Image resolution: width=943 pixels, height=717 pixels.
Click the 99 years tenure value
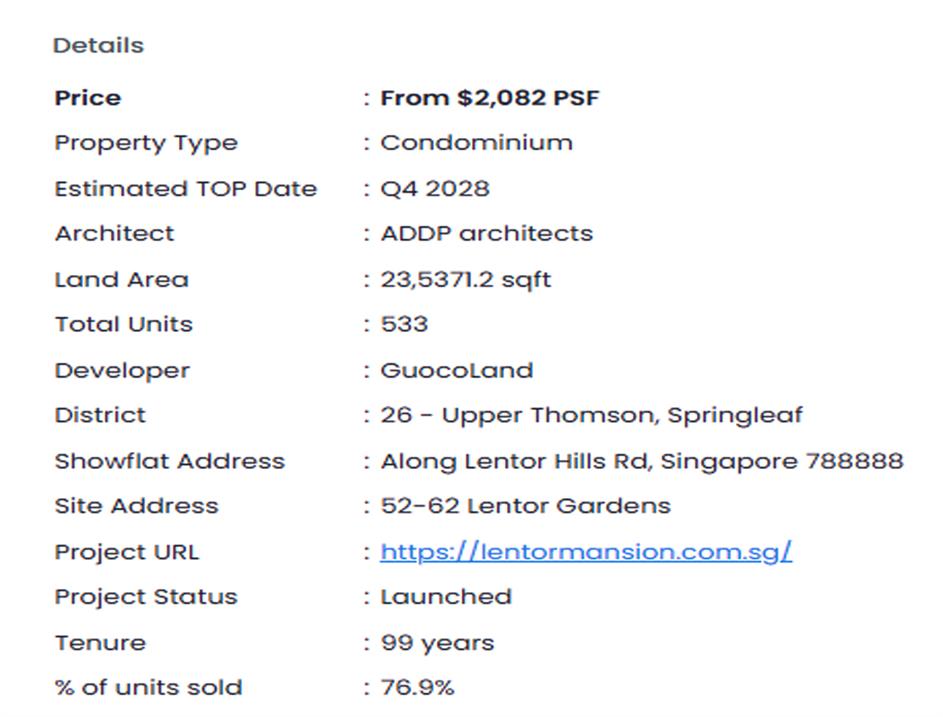(437, 642)
